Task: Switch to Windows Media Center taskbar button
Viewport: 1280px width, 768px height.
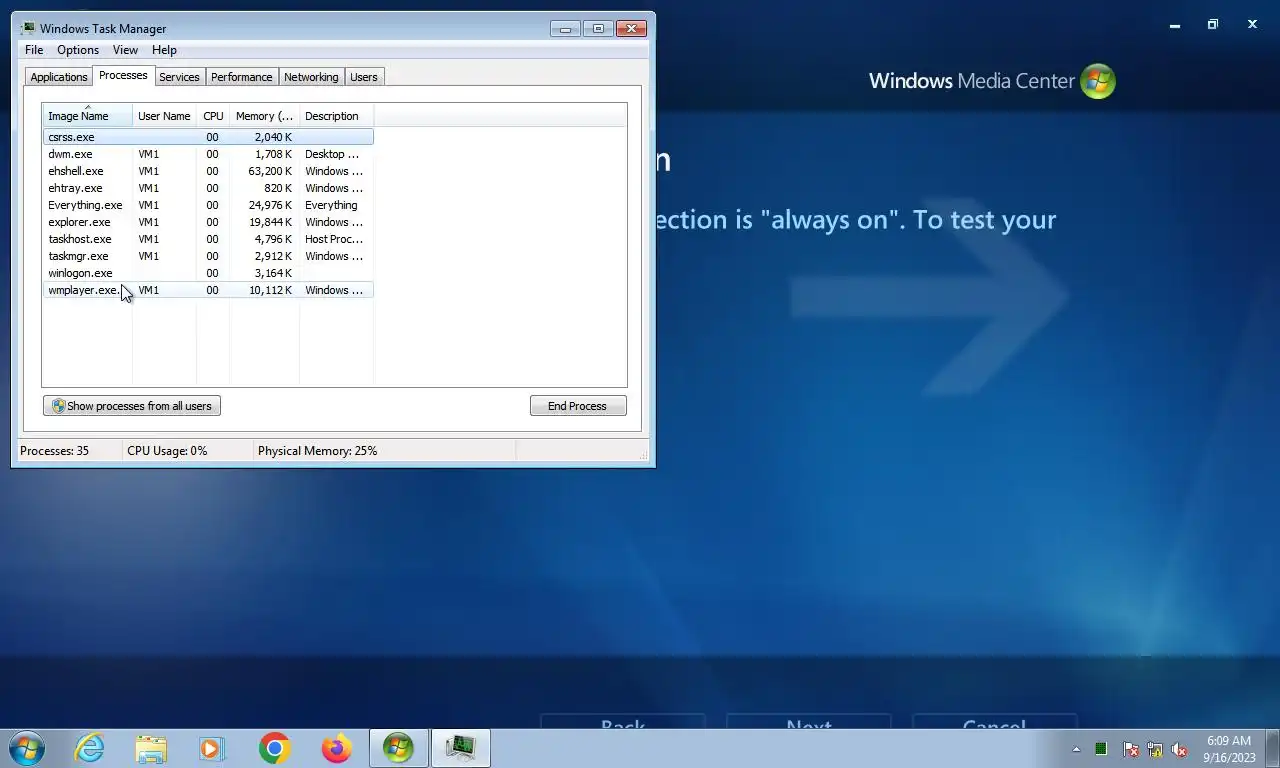Action: click(398, 748)
